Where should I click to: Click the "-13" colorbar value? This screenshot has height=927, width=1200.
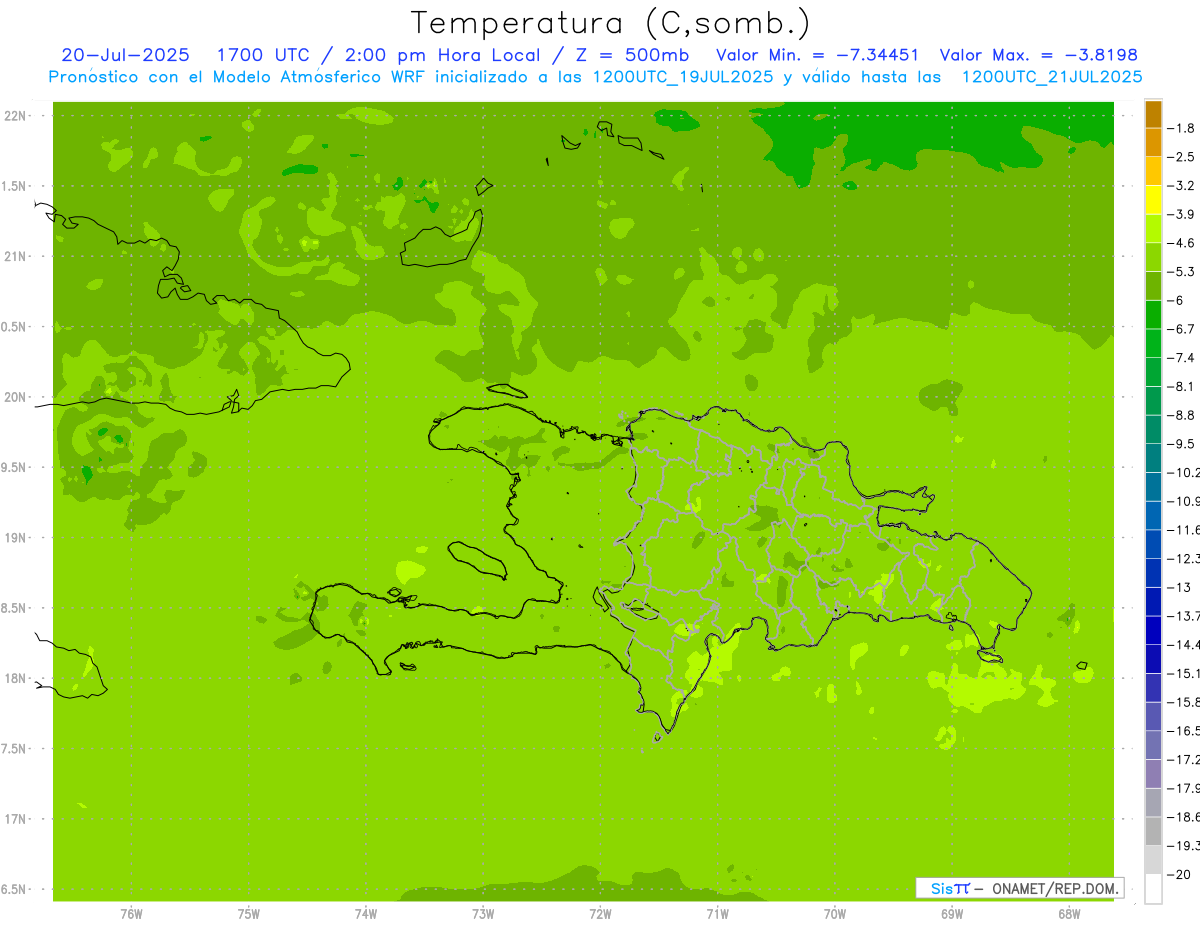[x=1181, y=587]
